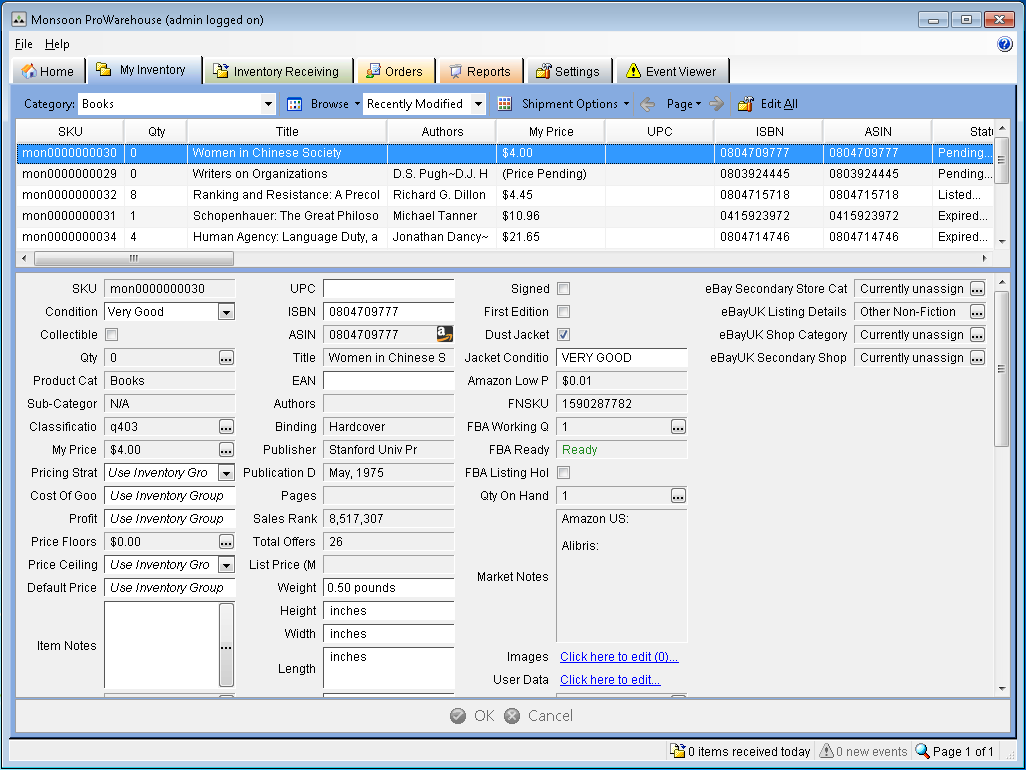The width and height of the screenshot is (1026, 770).
Task: Click the Images edit link
Action: coord(619,657)
